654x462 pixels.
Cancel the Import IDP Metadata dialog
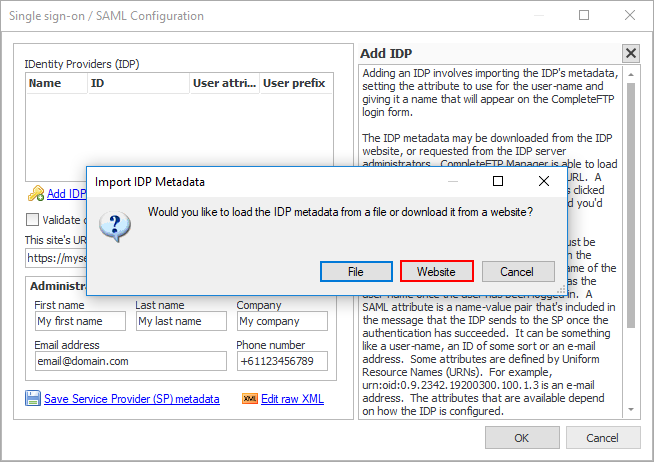pos(517,272)
